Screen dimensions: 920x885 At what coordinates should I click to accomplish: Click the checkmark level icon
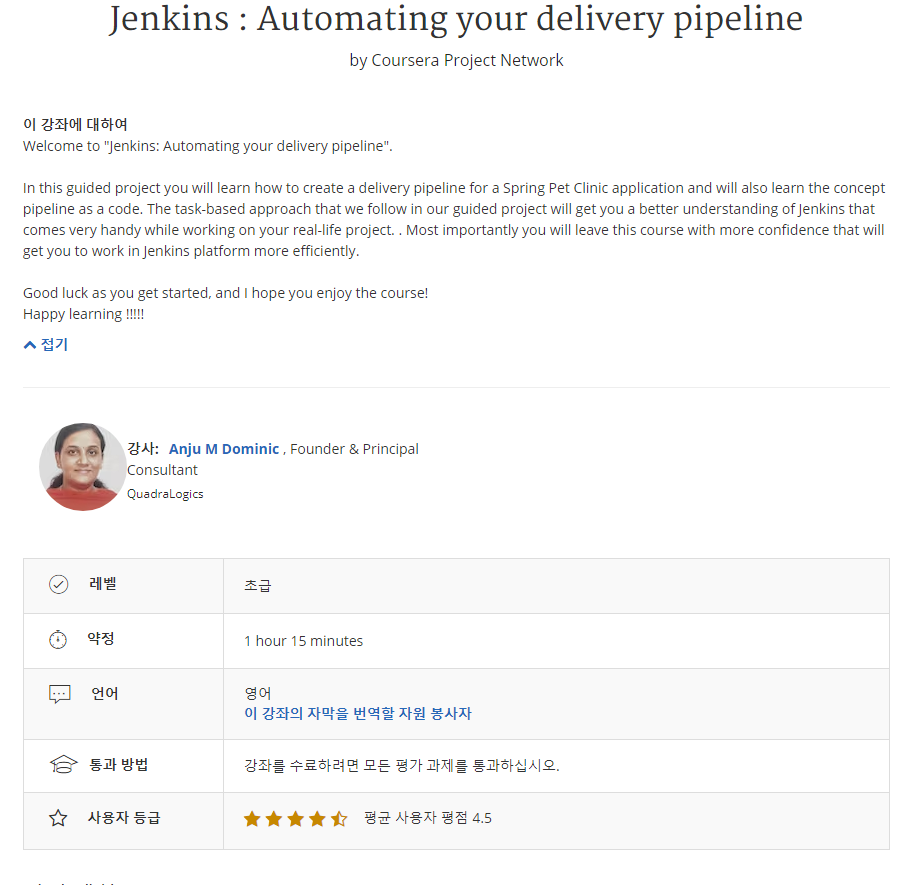point(58,584)
